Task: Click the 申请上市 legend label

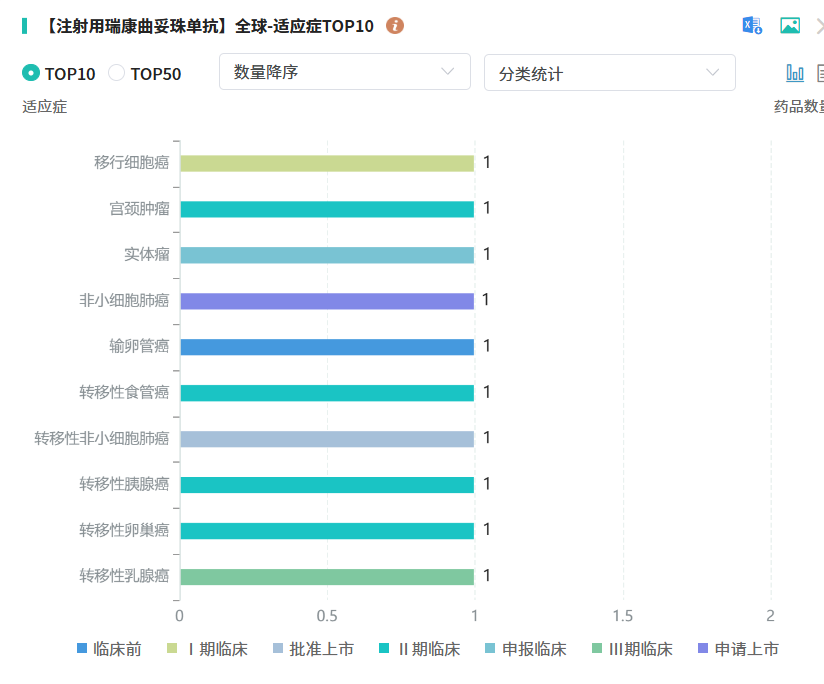Action: click(x=746, y=649)
